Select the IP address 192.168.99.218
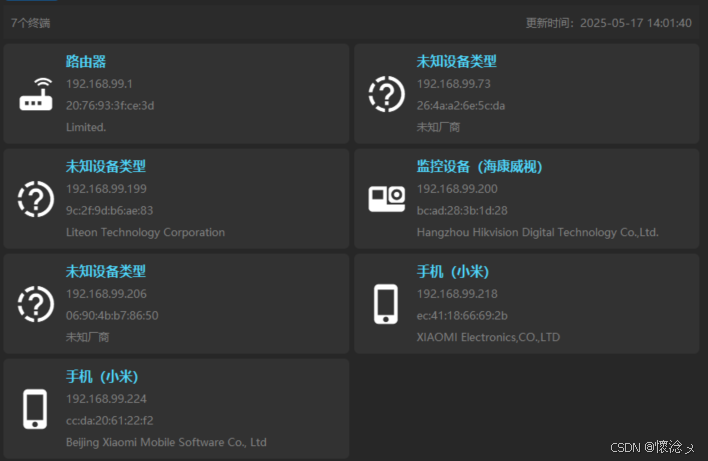 (457, 294)
